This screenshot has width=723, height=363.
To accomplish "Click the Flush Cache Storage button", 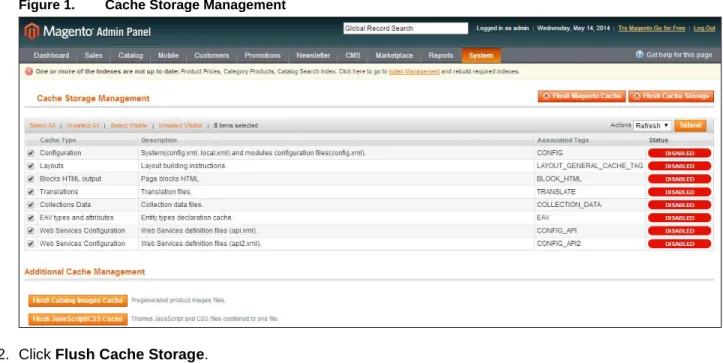I will [671, 96].
